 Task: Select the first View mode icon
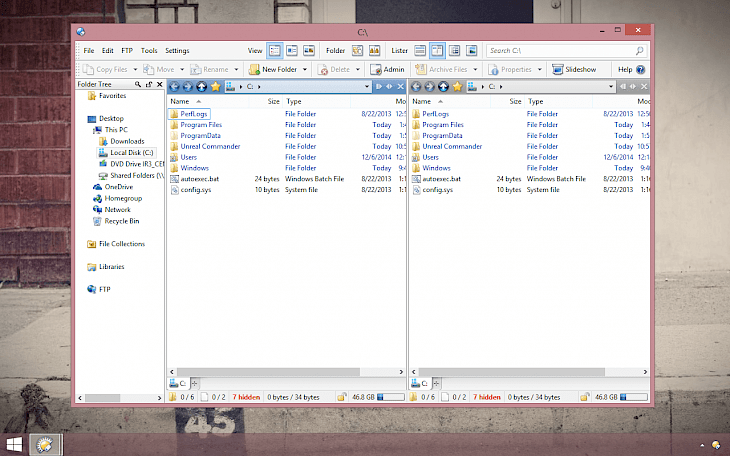coord(275,50)
